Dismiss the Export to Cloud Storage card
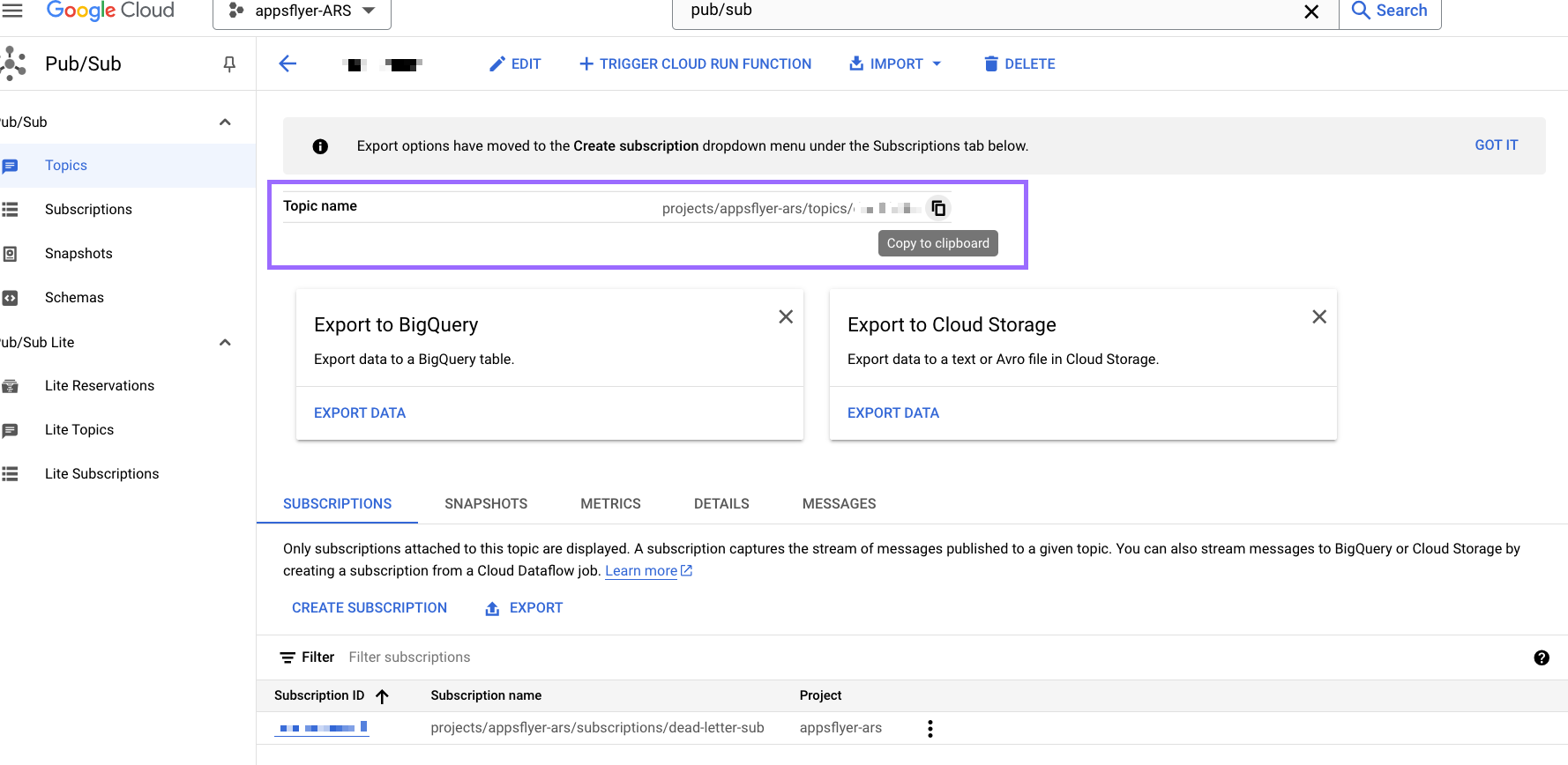 tap(1318, 316)
